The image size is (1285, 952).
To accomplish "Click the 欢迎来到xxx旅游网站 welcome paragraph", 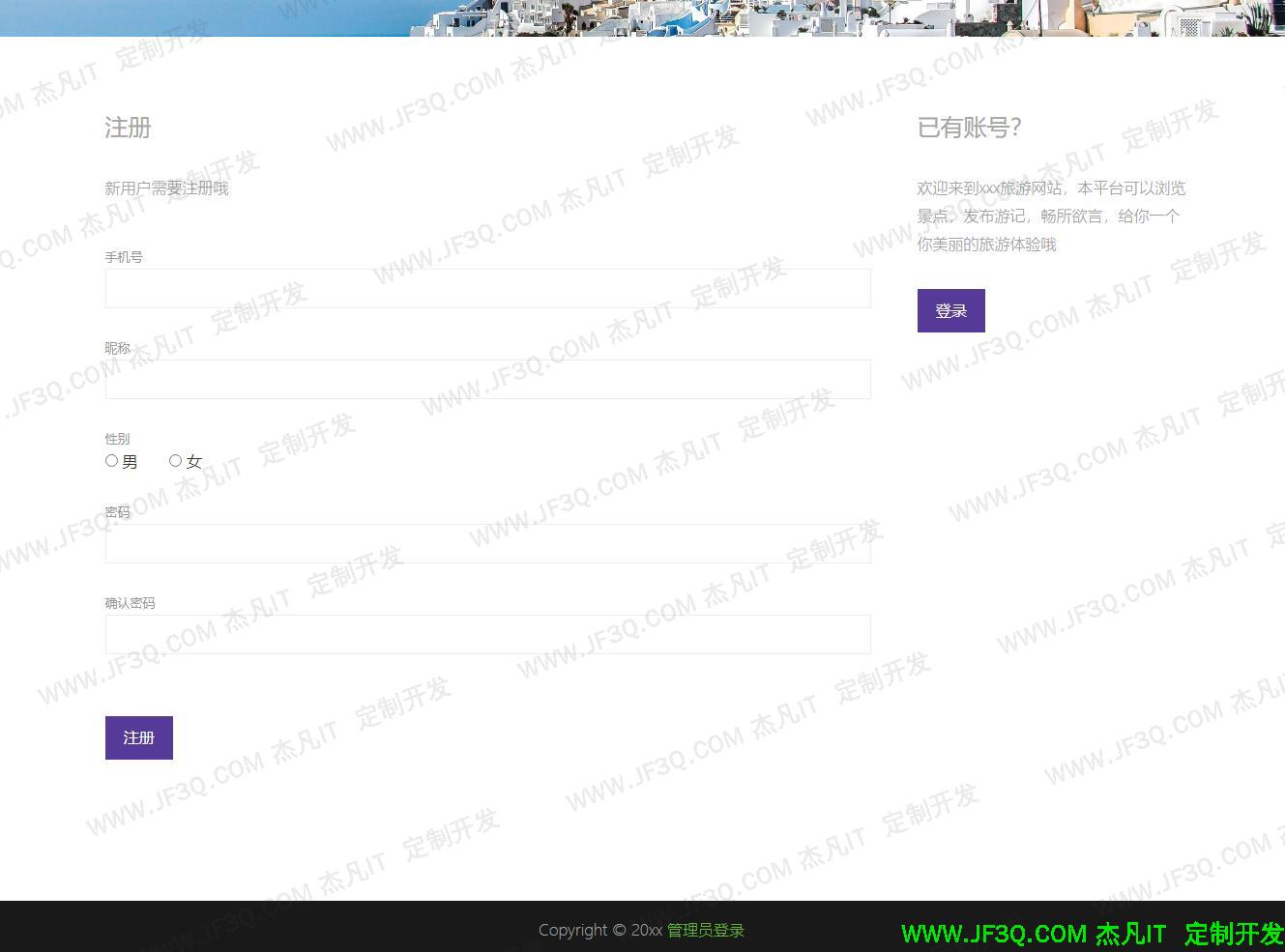I will (x=1051, y=216).
